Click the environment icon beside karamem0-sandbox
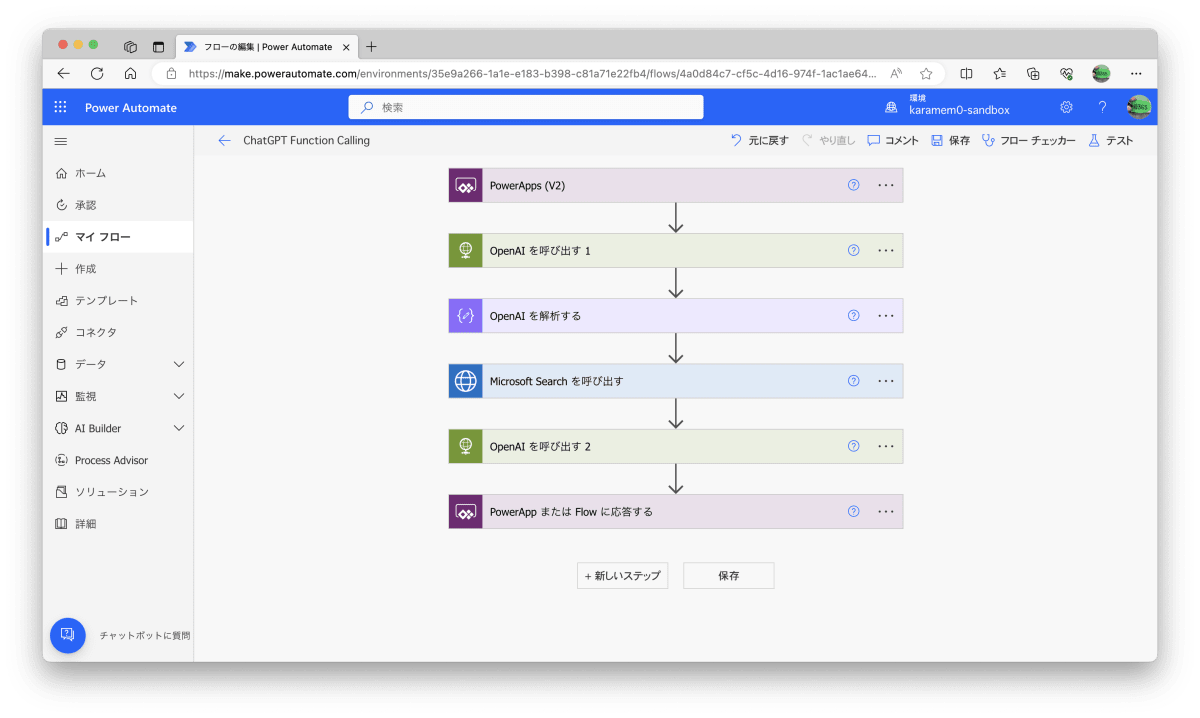 891,108
